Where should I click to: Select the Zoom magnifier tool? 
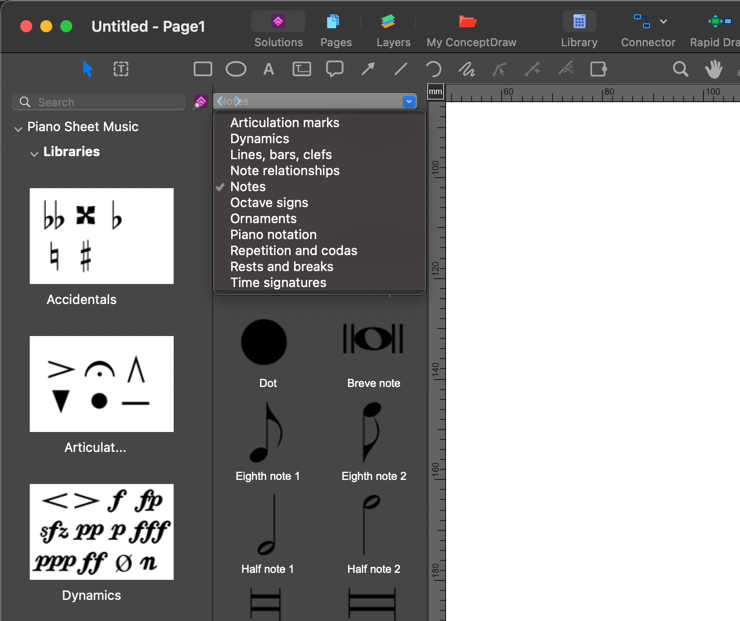(x=680, y=69)
